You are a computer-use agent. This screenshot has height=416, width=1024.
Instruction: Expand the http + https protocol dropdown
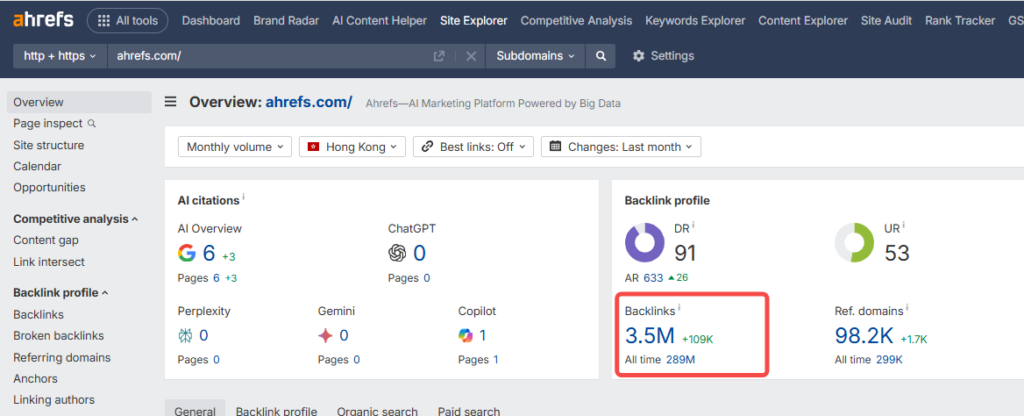pos(60,56)
